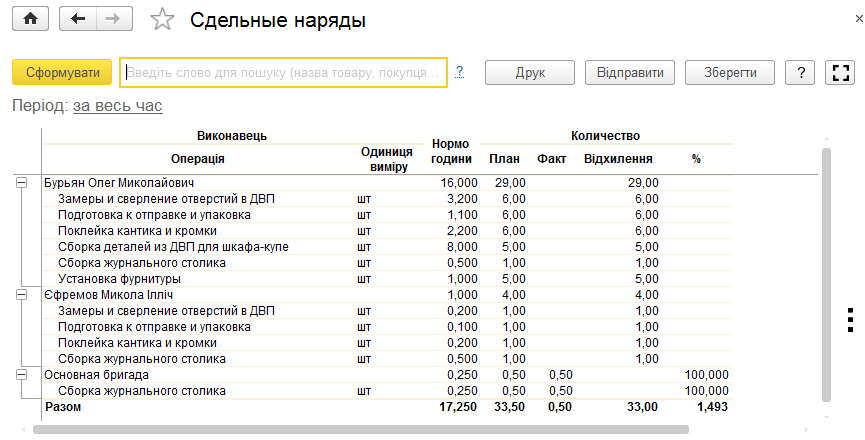Click the horizontal scrollbar below the table
This screenshot has width=865, height=440.
pyautogui.click(x=361, y=429)
